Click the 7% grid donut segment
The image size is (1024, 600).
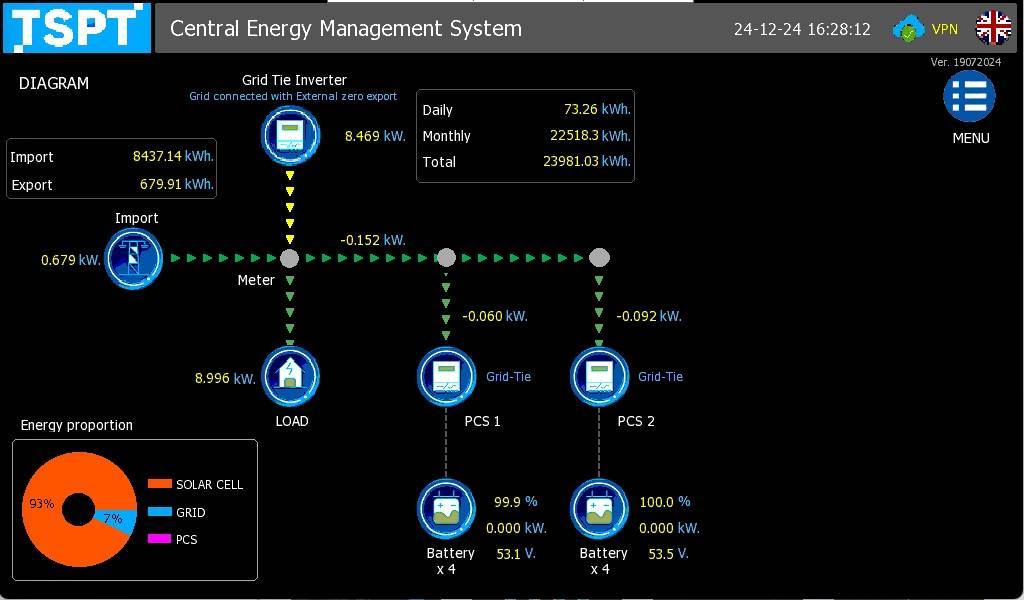[114, 519]
